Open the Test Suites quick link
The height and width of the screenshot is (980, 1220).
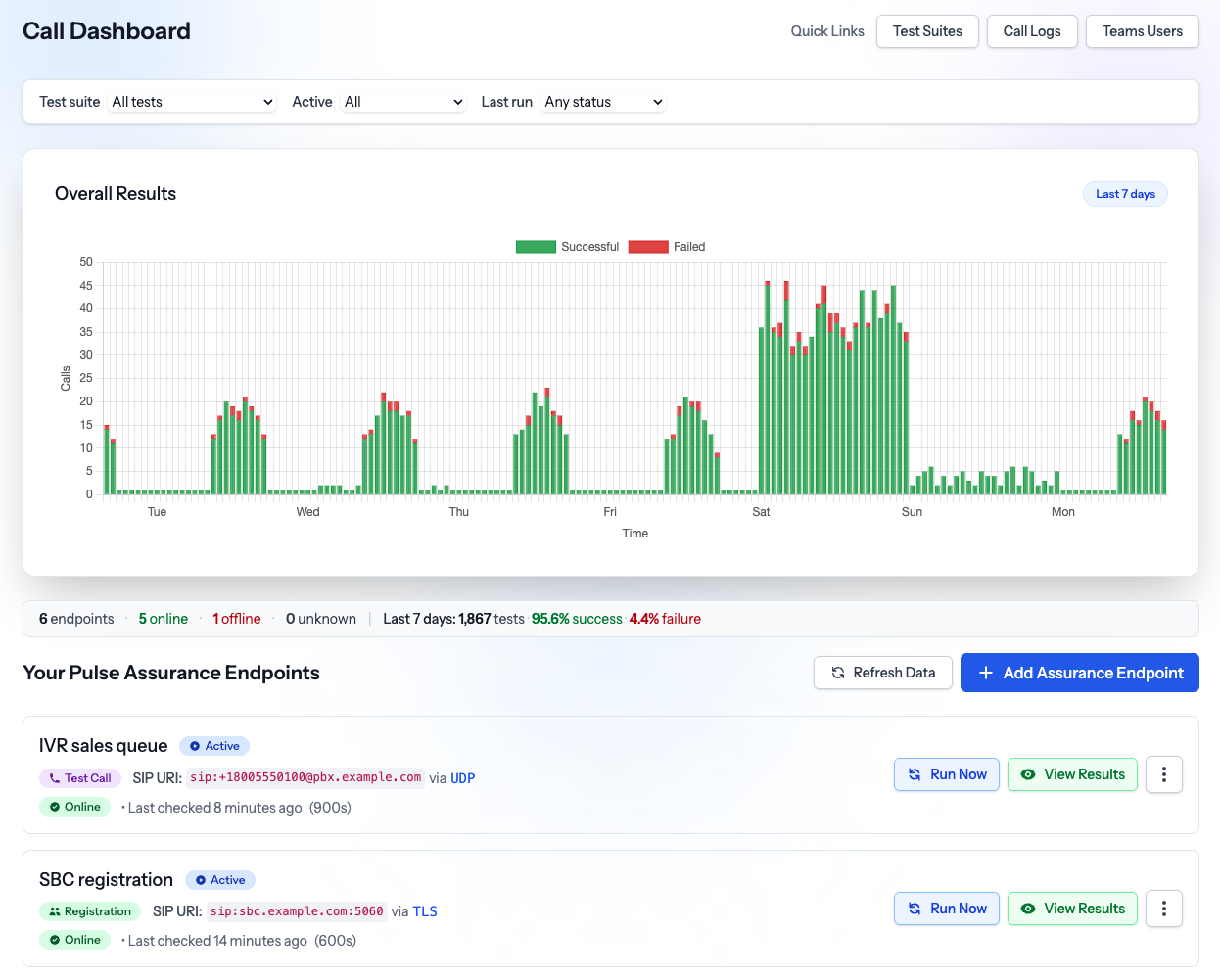pyautogui.click(x=927, y=31)
